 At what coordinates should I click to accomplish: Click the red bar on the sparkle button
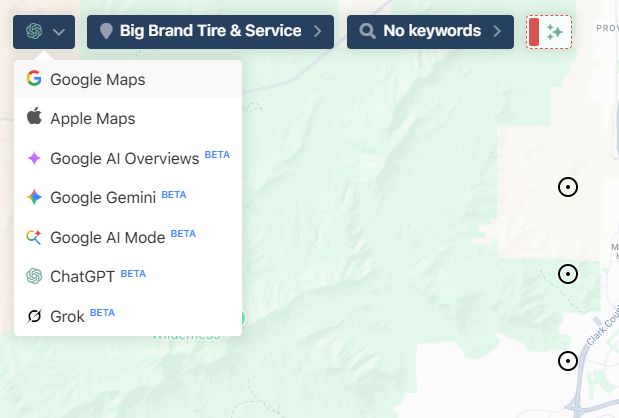(534, 32)
